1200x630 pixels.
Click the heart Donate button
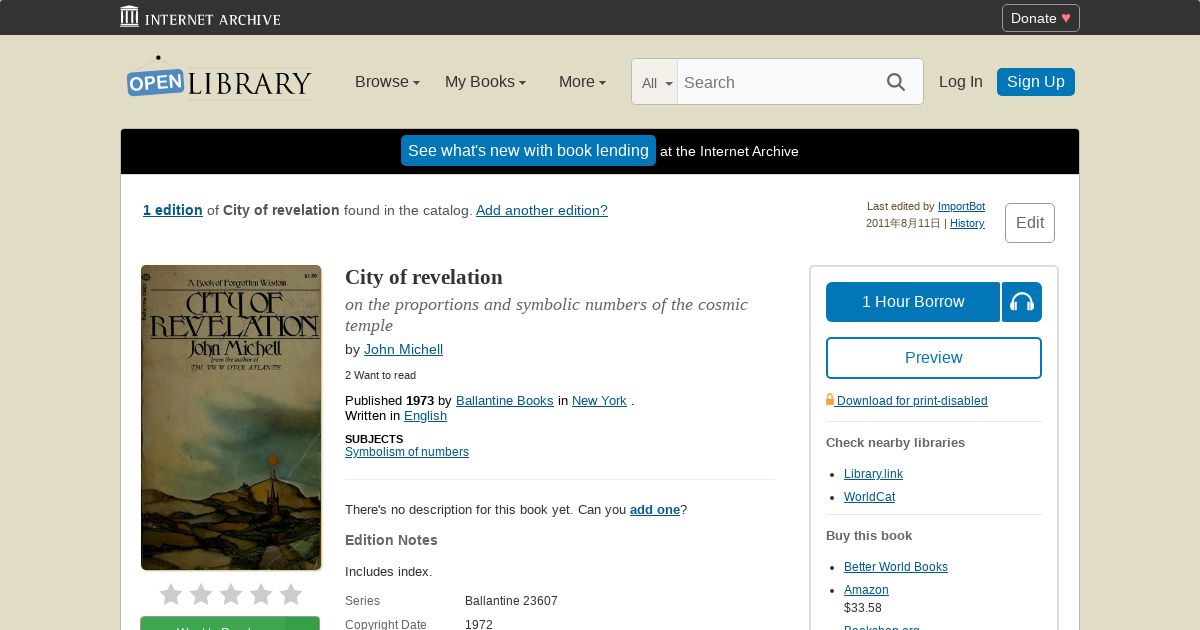point(1041,18)
